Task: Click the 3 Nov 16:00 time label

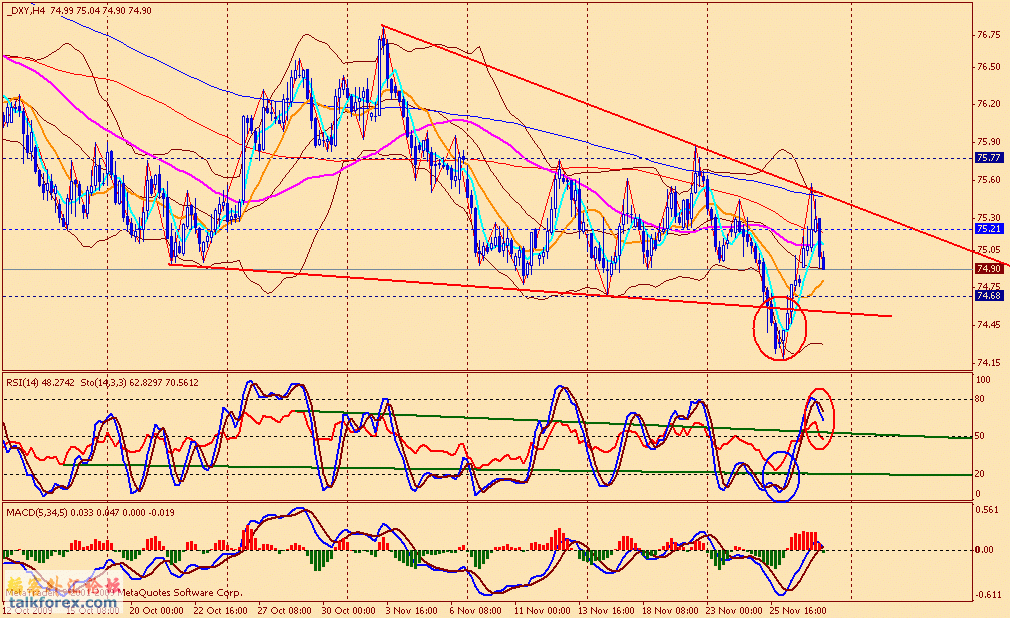Action: [412, 610]
